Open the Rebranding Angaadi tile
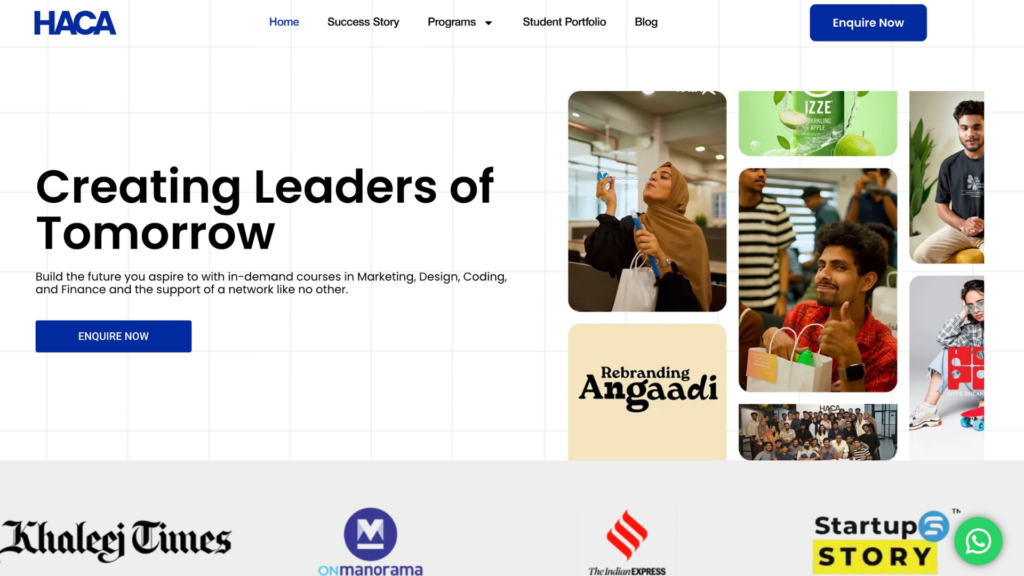 coord(647,392)
